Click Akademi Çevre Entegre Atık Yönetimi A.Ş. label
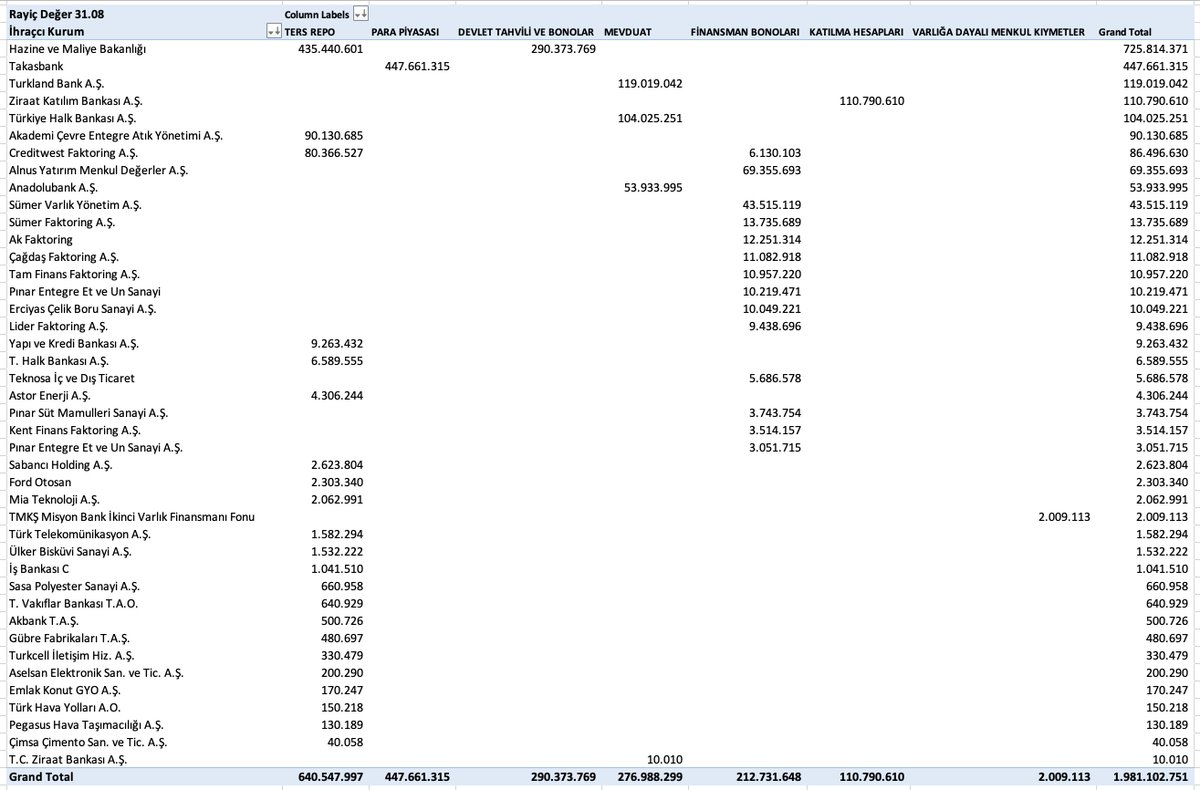The height and width of the screenshot is (790, 1200). coord(115,135)
